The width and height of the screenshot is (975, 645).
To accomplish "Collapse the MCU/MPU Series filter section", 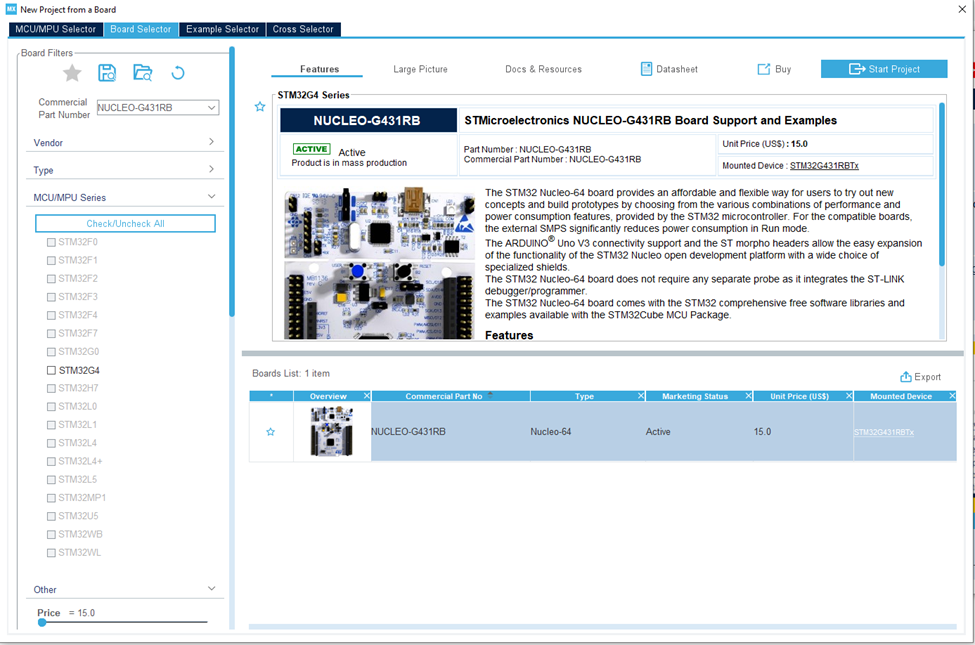I will pos(211,197).
